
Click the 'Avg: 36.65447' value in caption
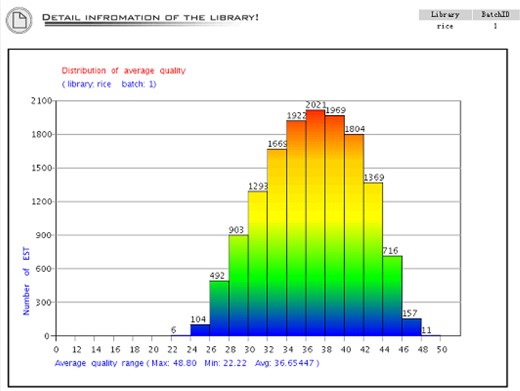click(285, 363)
